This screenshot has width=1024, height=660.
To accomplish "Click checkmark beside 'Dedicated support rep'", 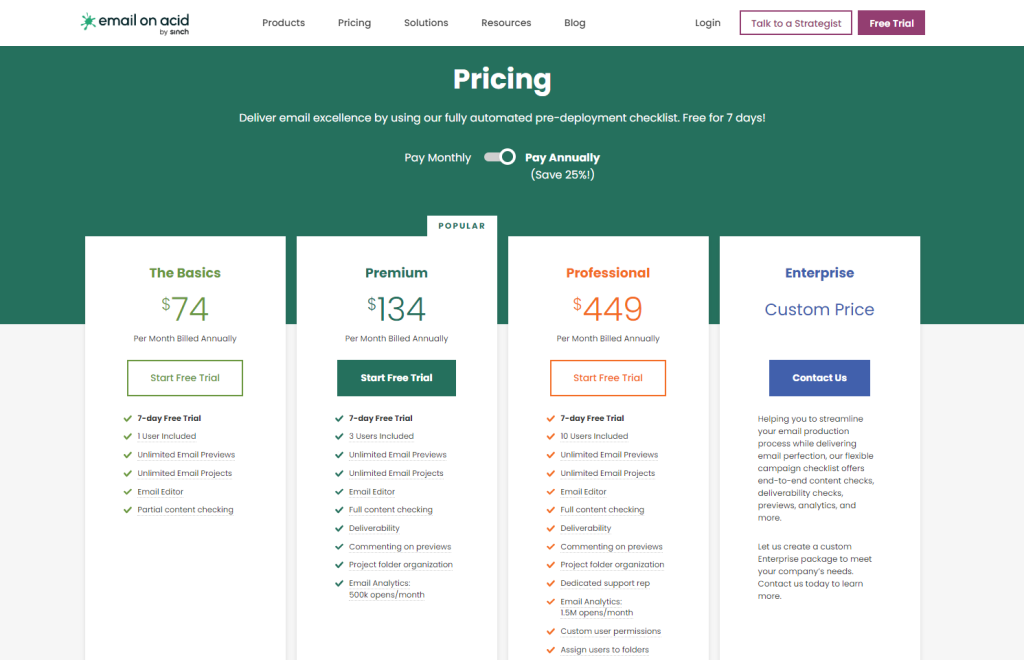I will [551, 584].
